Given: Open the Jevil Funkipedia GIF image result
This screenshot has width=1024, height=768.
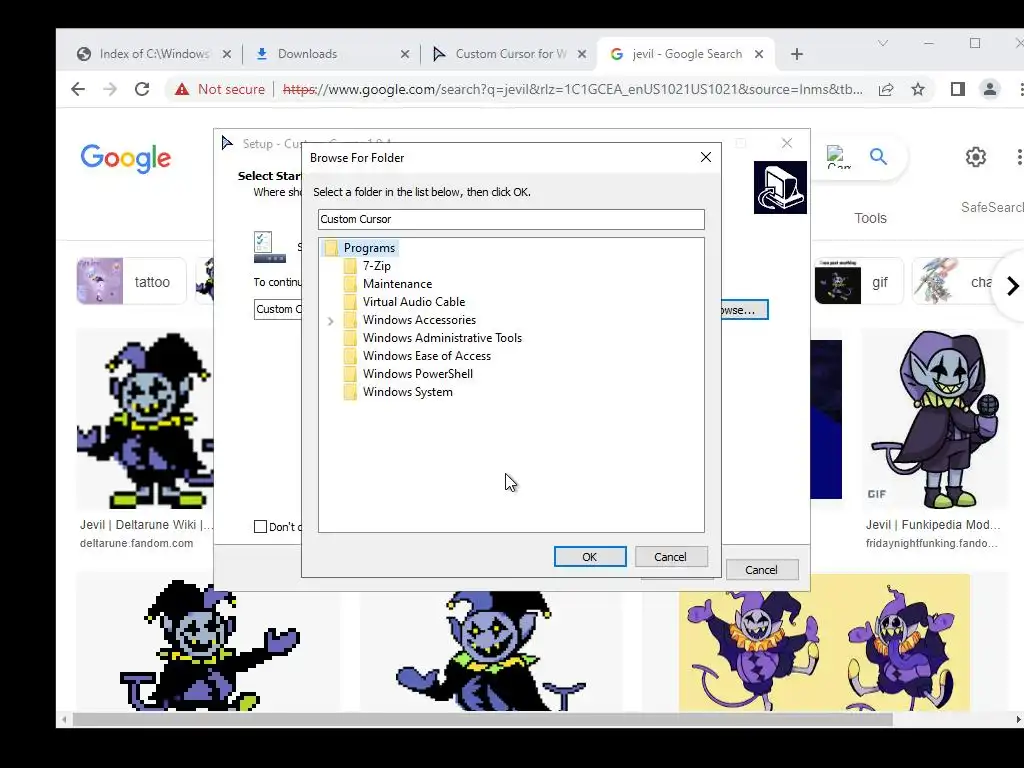Looking at the screenshot, I should click(x=935, y=419).
